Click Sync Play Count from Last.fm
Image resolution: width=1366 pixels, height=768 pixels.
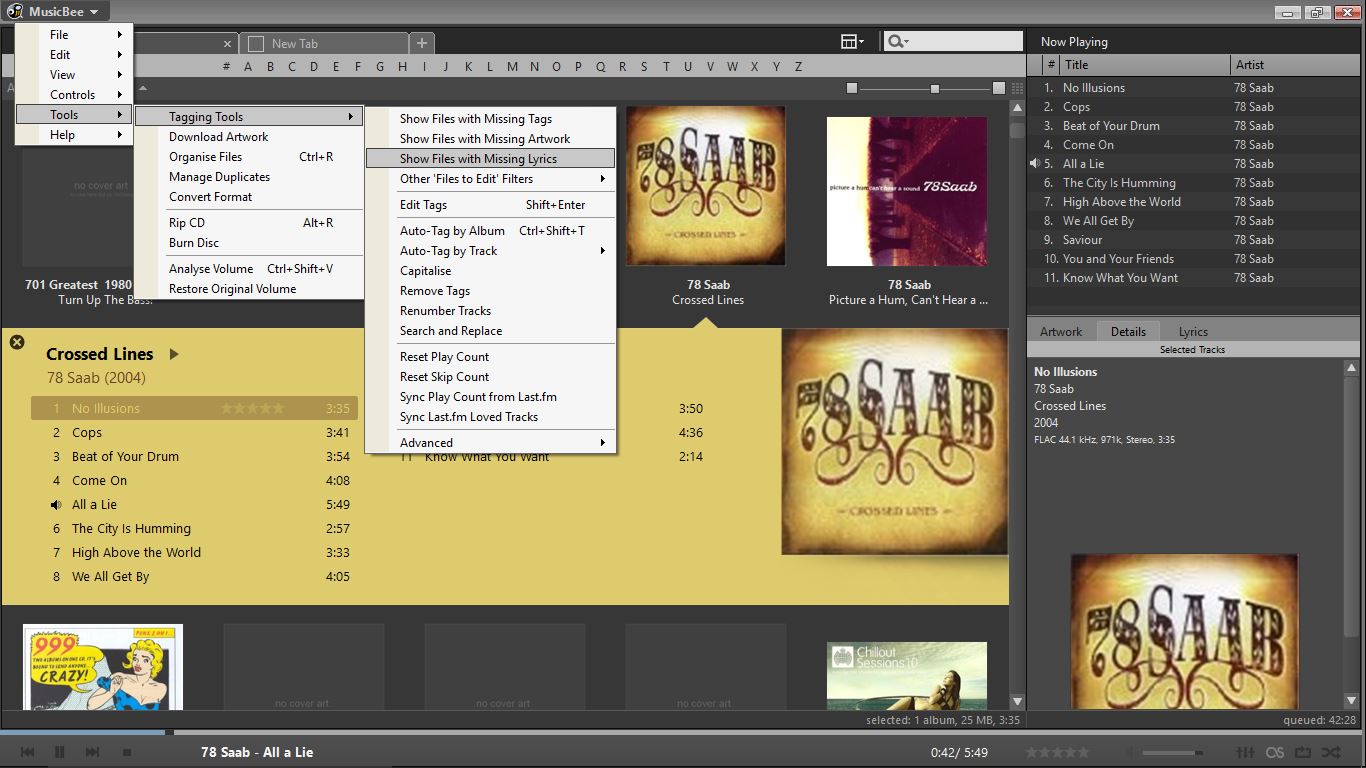pyautogui.click(x=490, y=397)
